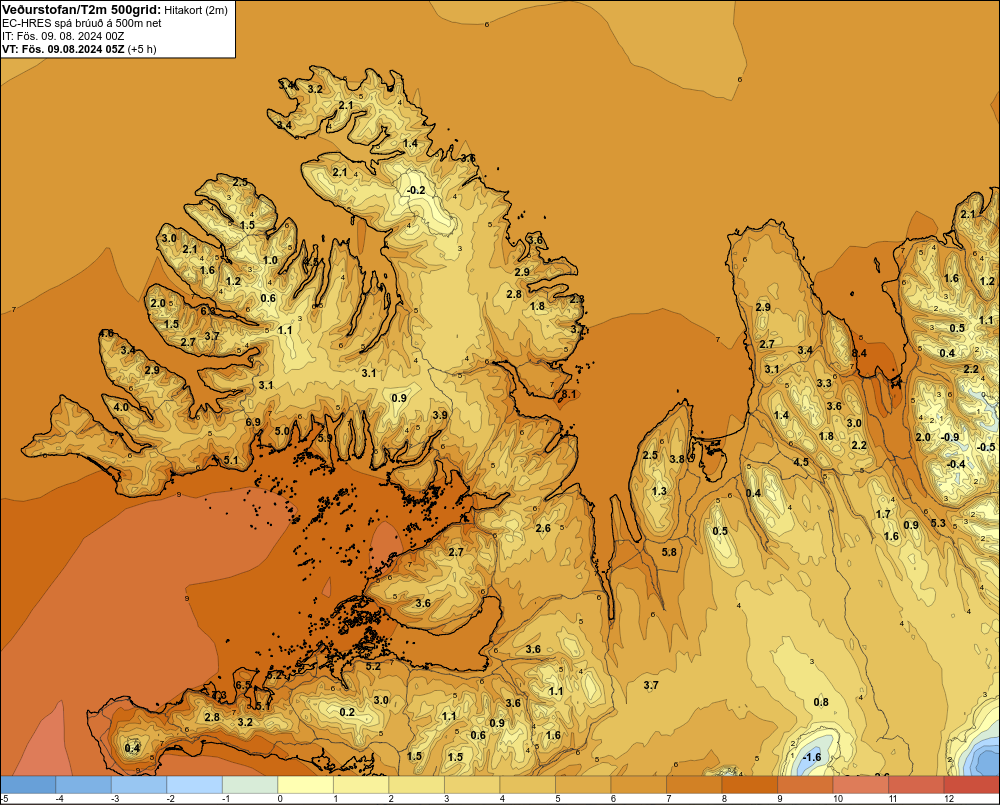
Task: Click the temperature value "-0.2" on the map
Action: [x=416, y=190]
